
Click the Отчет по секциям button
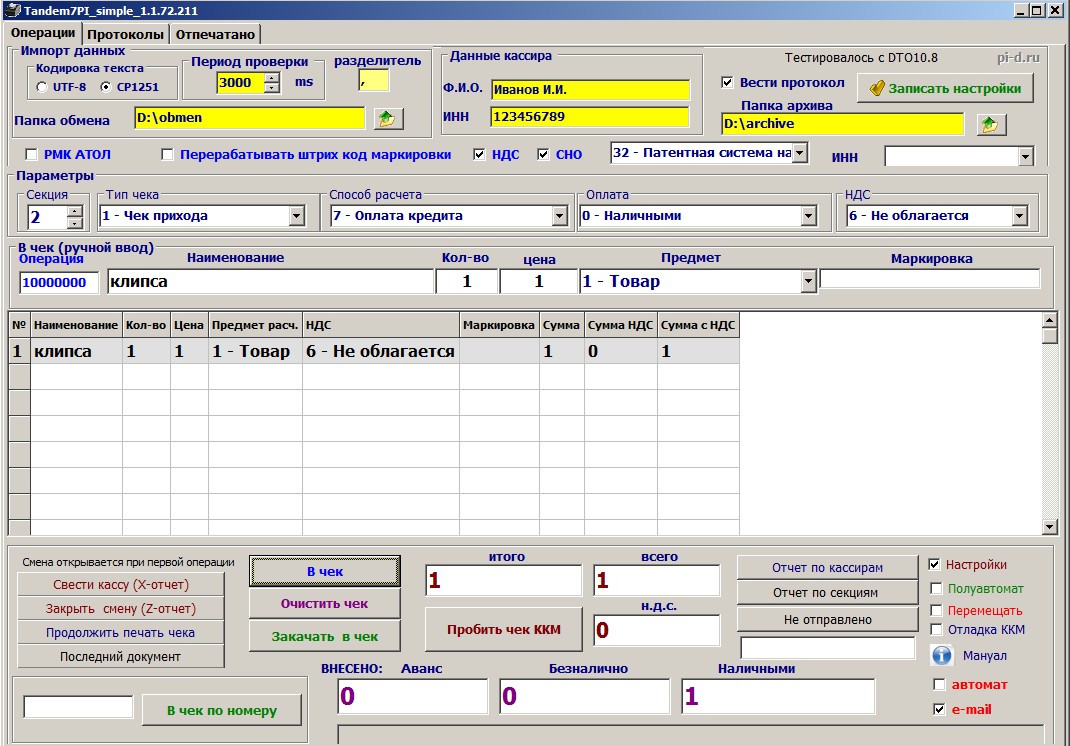827,592
